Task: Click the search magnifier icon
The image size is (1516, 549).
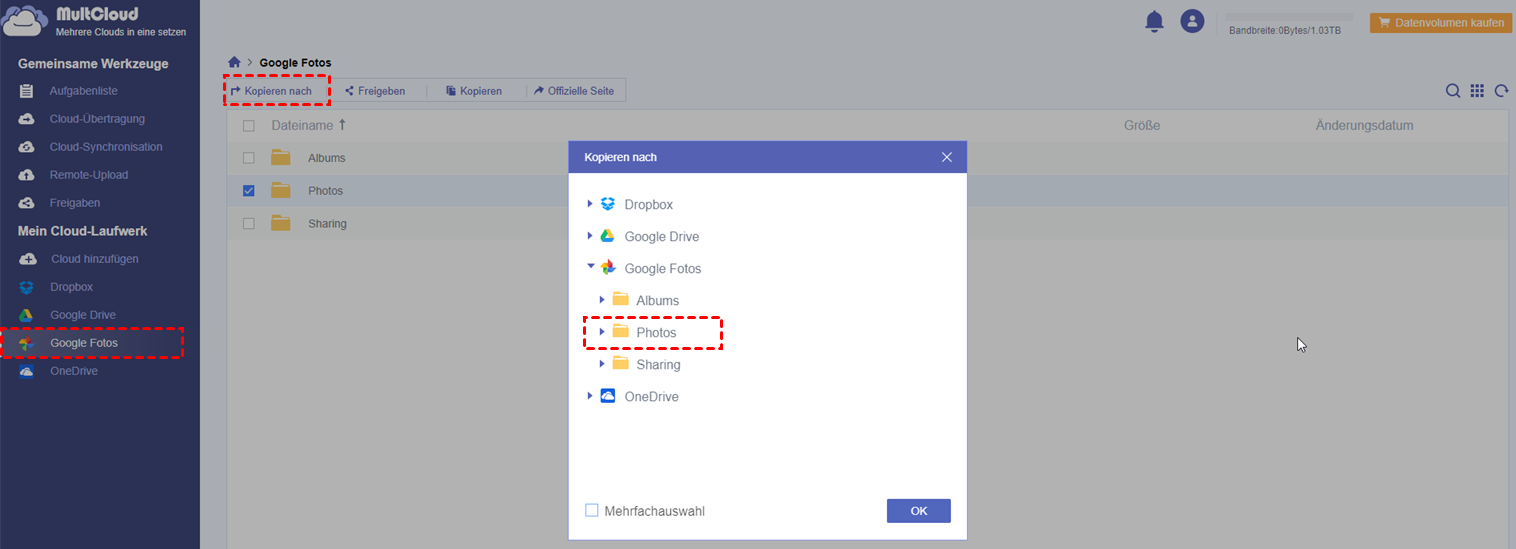Action: [1453, 91]
